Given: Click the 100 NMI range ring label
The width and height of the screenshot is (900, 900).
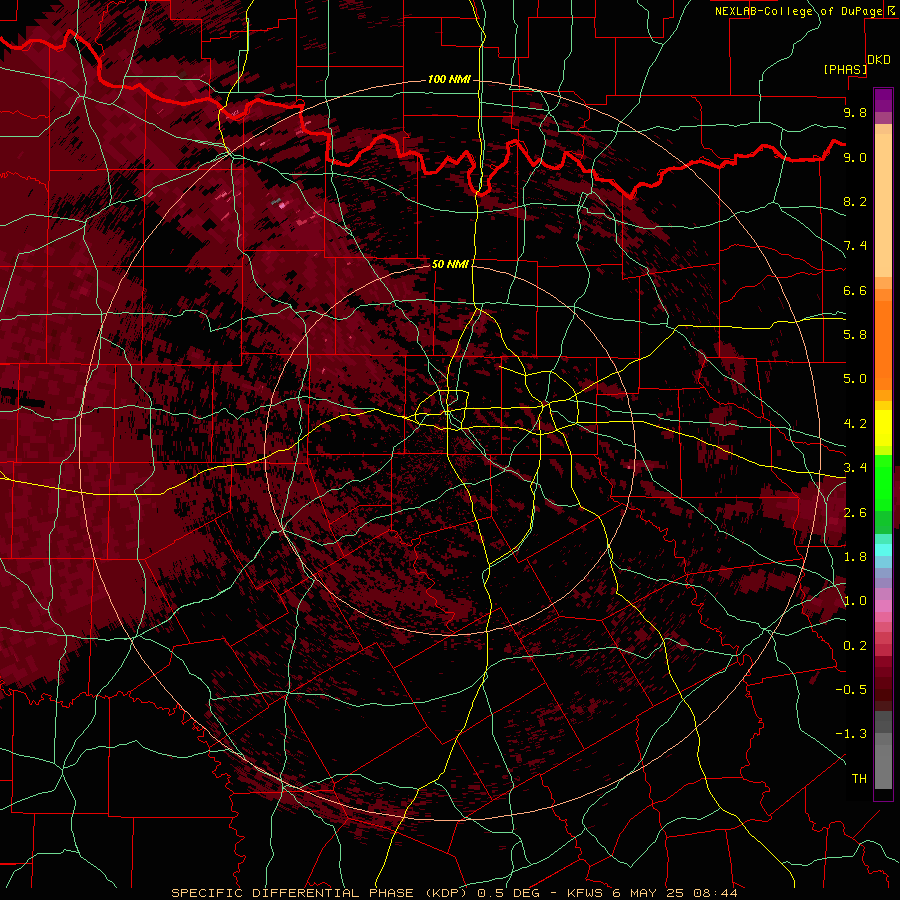Looking at the screenshot, I should [449, 79].
